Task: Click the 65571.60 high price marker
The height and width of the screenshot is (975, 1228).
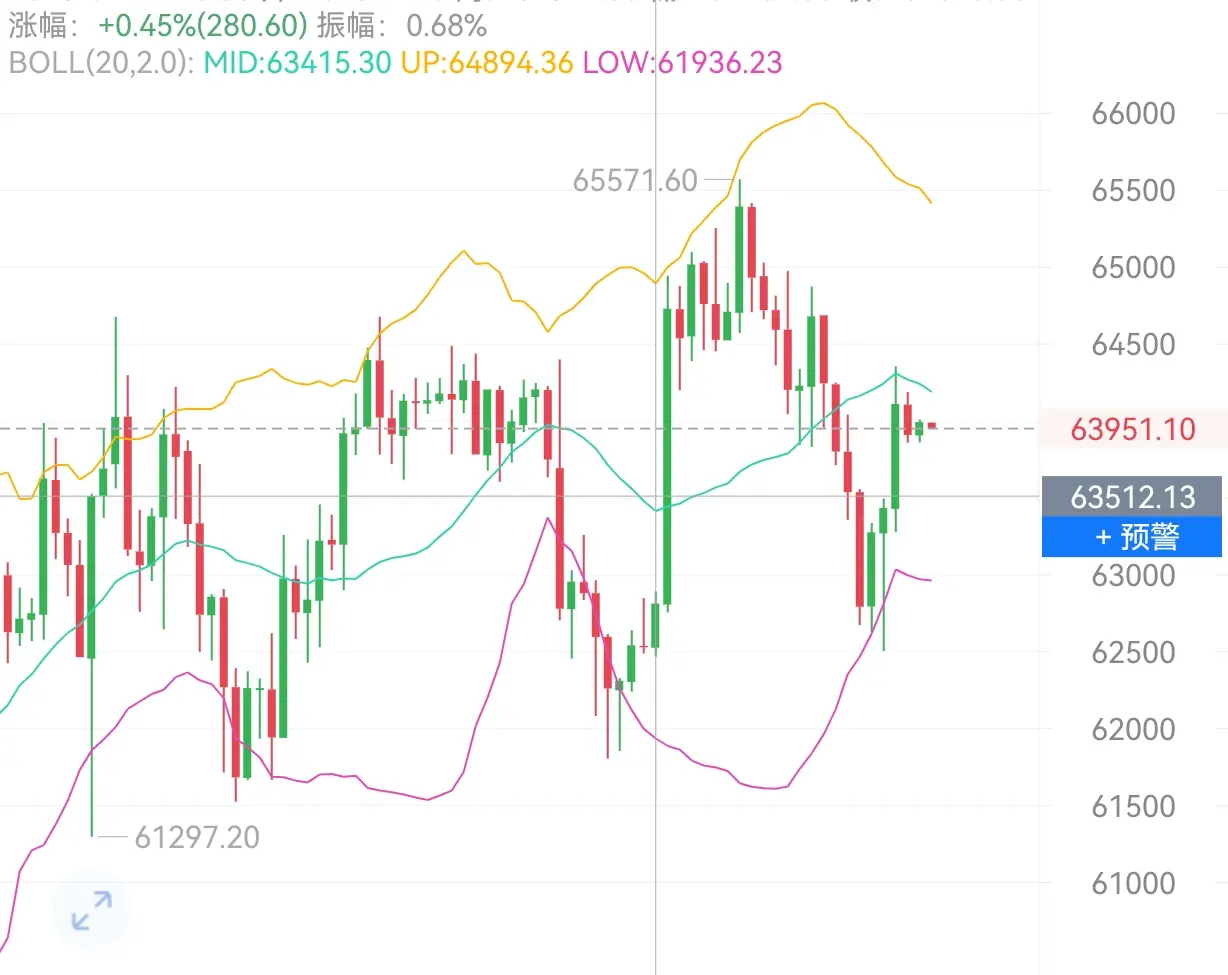Action: click(x=635, y=180)
